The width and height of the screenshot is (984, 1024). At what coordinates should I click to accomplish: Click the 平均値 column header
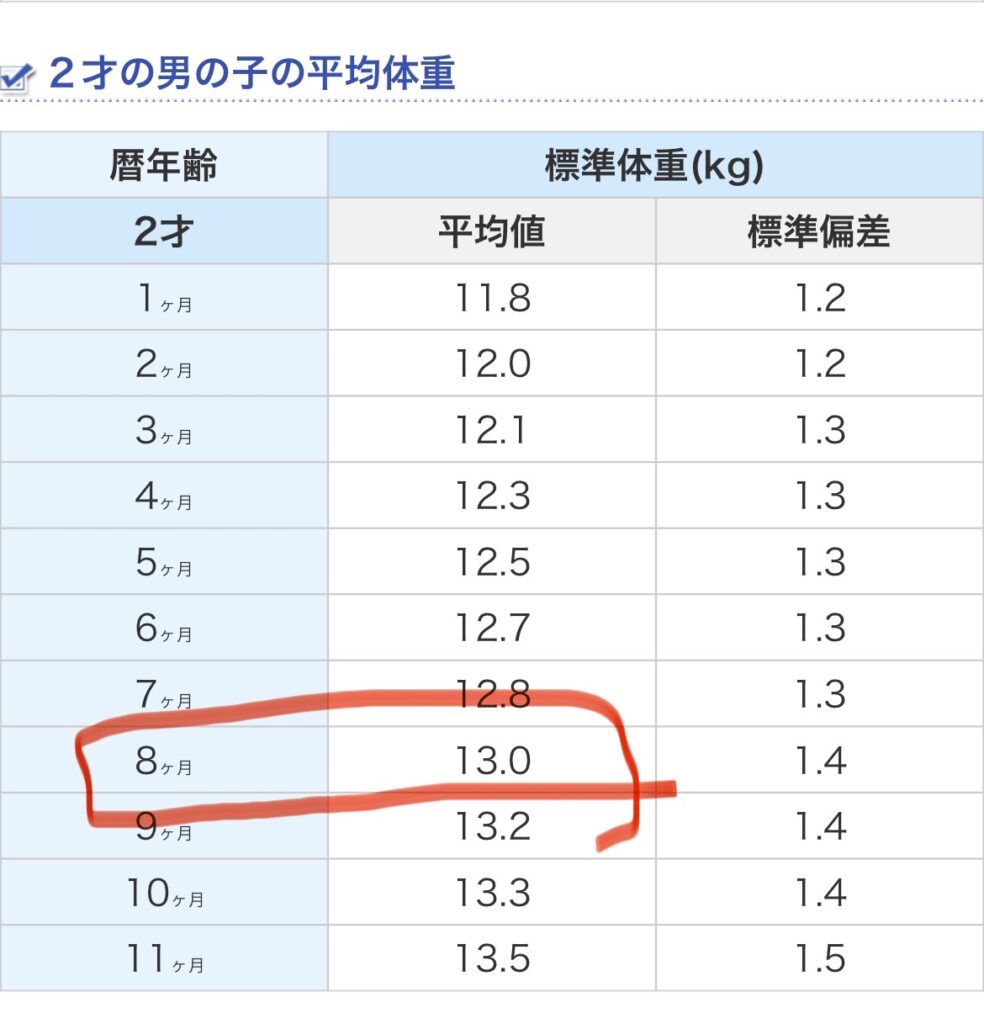pyautogui.click(x=492, y=231)
